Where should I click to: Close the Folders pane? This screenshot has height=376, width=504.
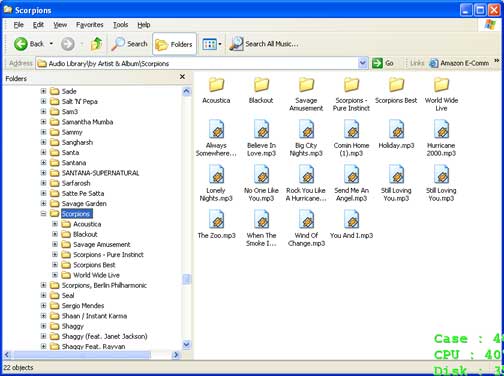coord(182,77)
